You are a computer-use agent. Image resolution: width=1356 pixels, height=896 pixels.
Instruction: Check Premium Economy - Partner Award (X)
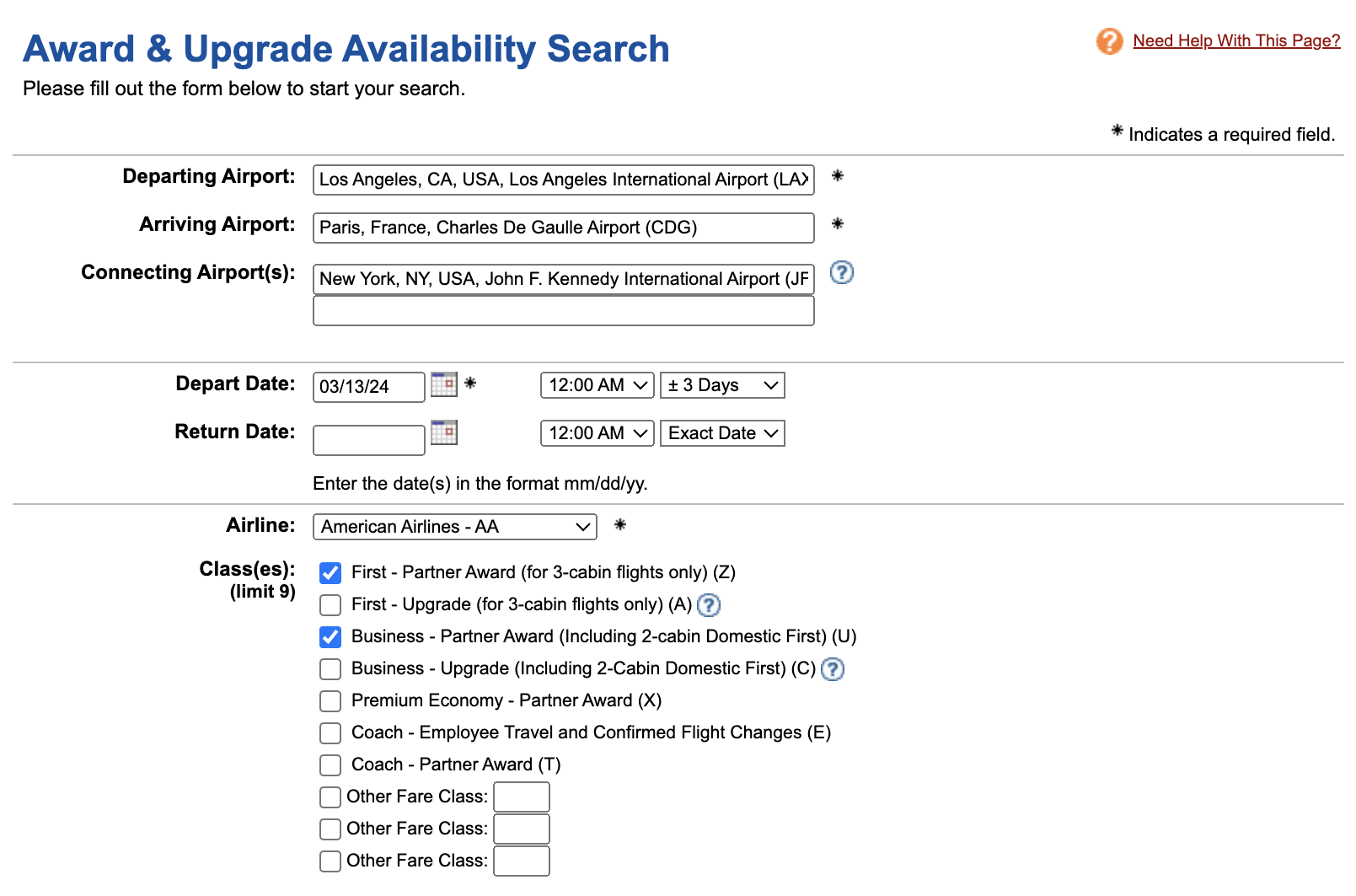[330, 701]
